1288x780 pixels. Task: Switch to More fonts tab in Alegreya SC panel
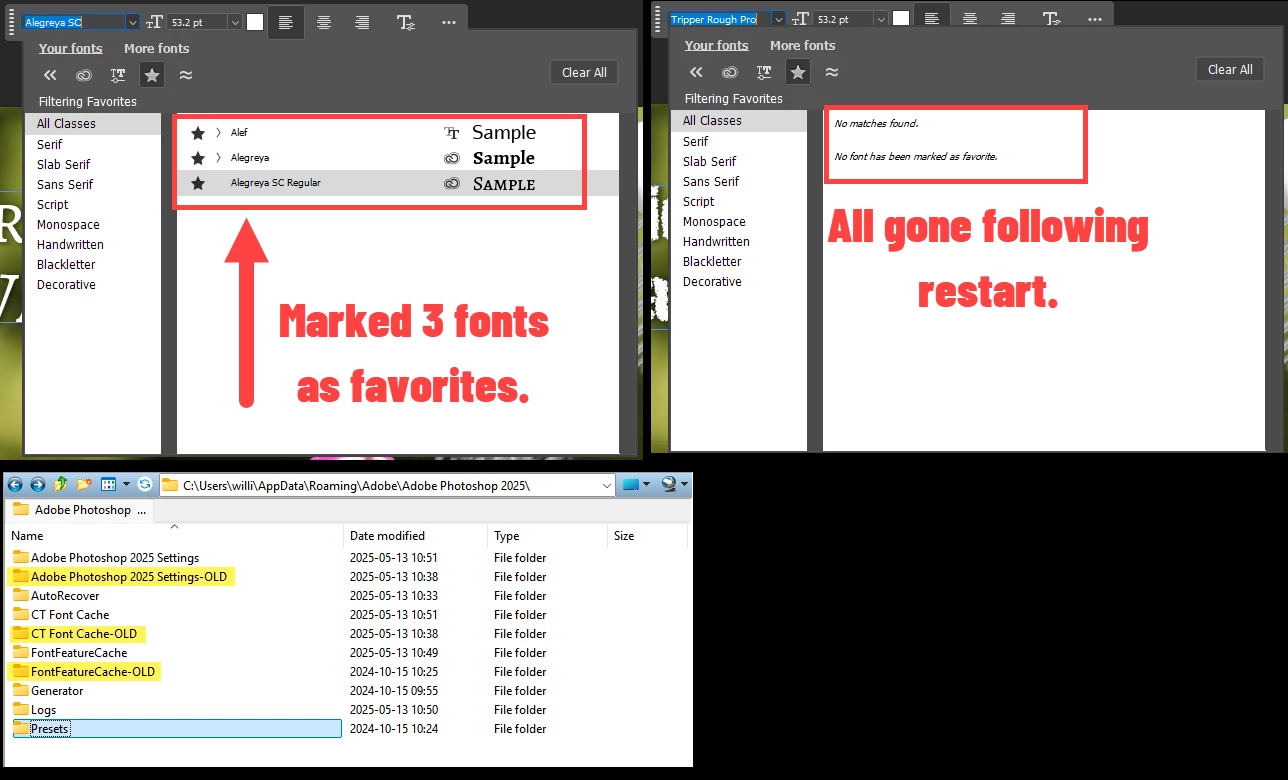[x=157, y=48]
